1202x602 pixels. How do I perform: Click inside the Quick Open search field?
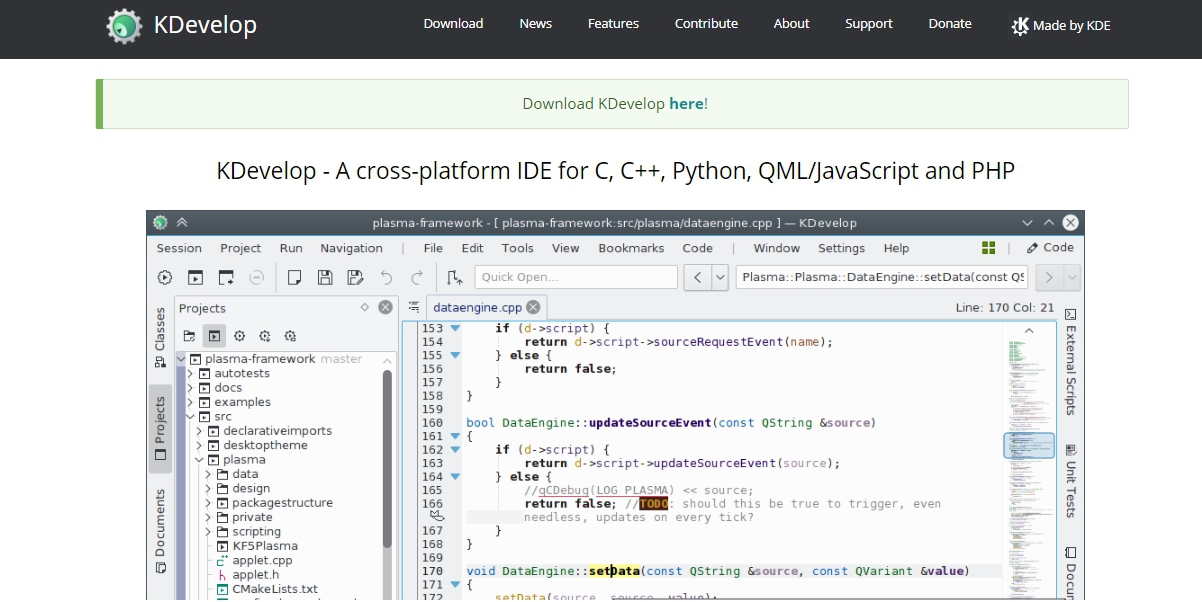click(576, 277)
